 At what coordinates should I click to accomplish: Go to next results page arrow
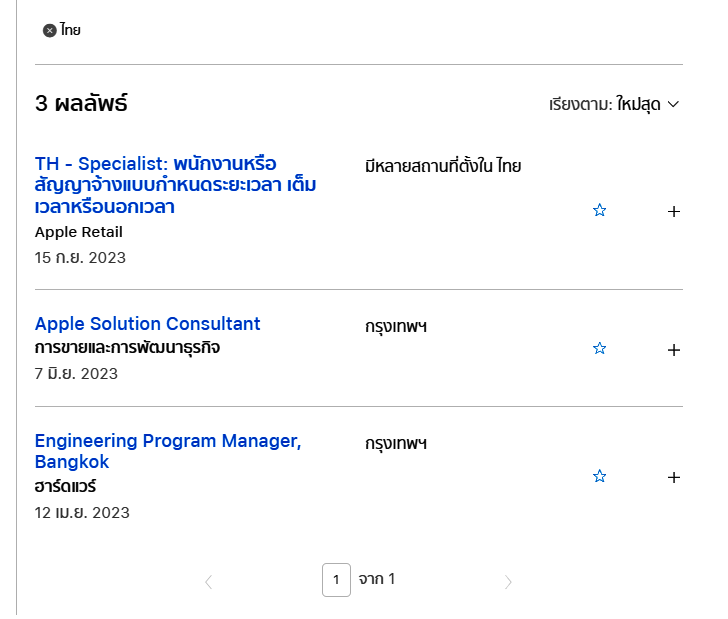coord(508,582)
